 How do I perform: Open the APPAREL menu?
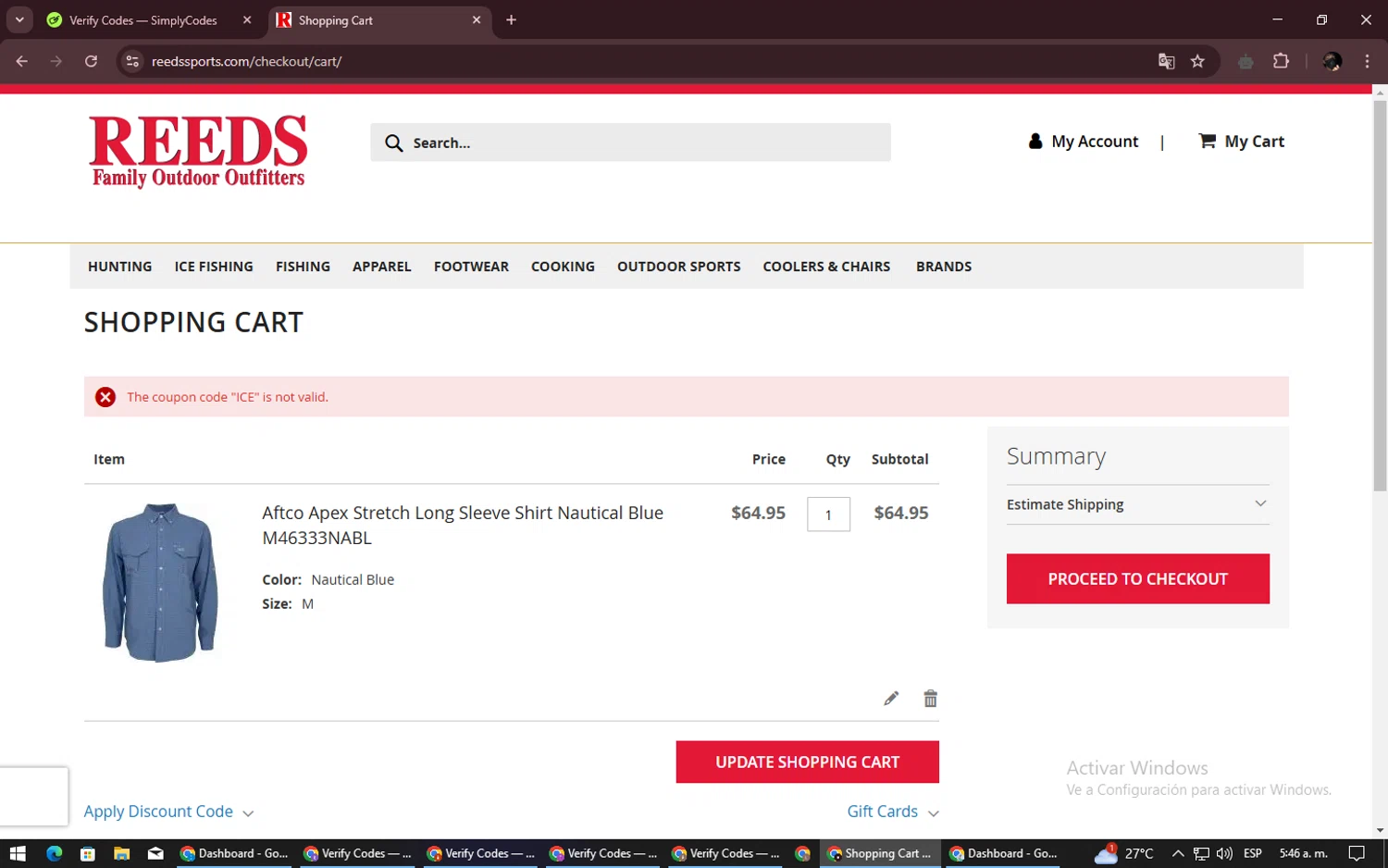pyautogui.click(x=382, y=267)
